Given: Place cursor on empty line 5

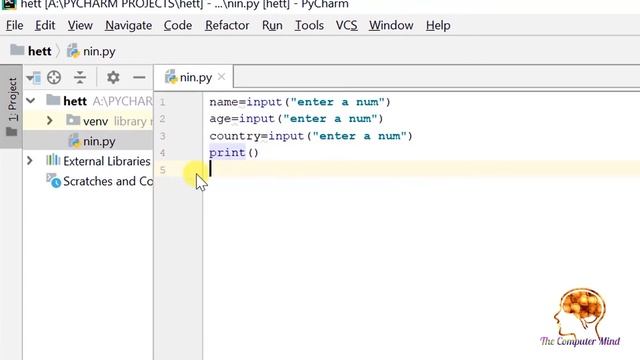Looking at the screenshot, I should (420, 169).
